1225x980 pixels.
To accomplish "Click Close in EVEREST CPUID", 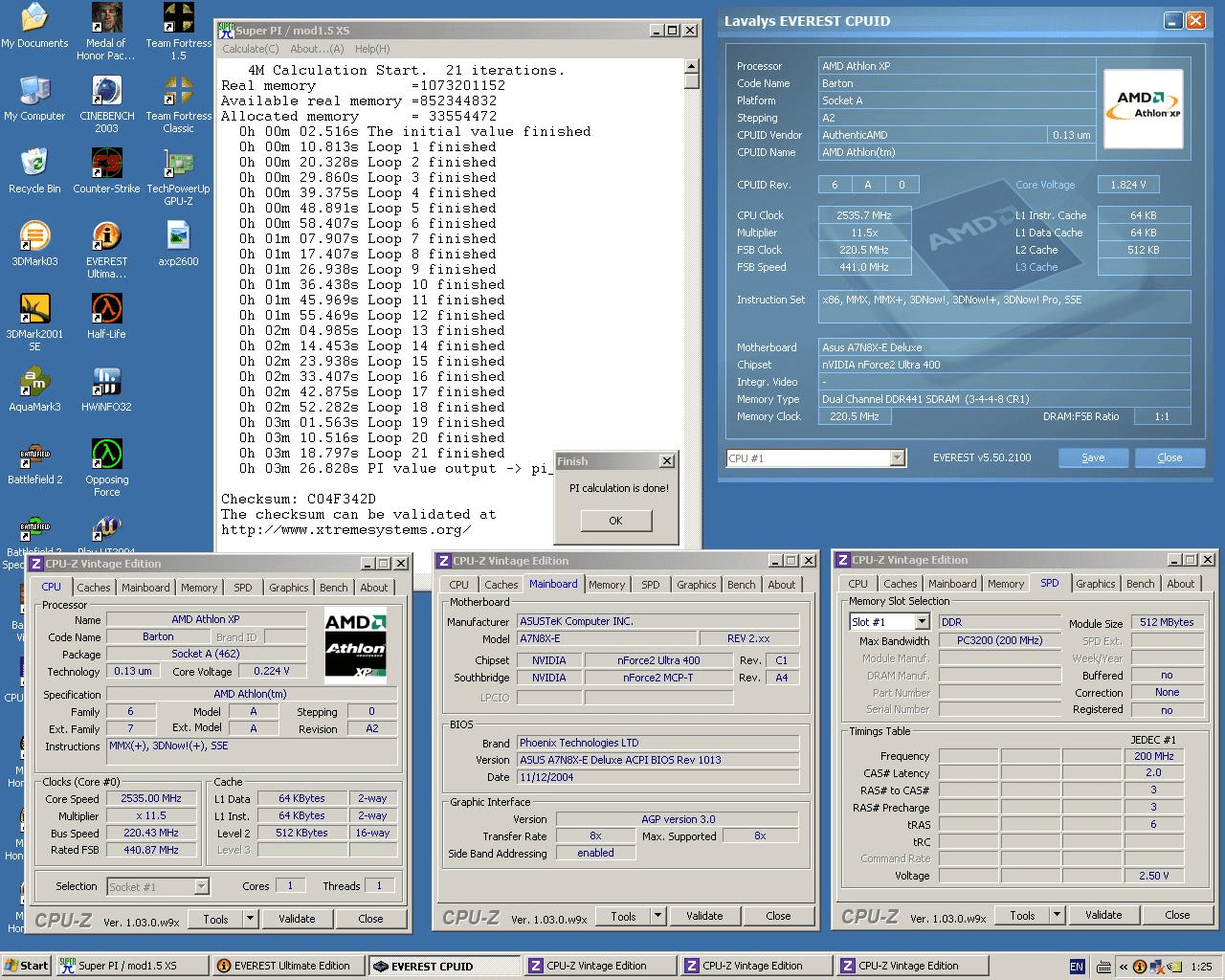I will point(1169,457).
